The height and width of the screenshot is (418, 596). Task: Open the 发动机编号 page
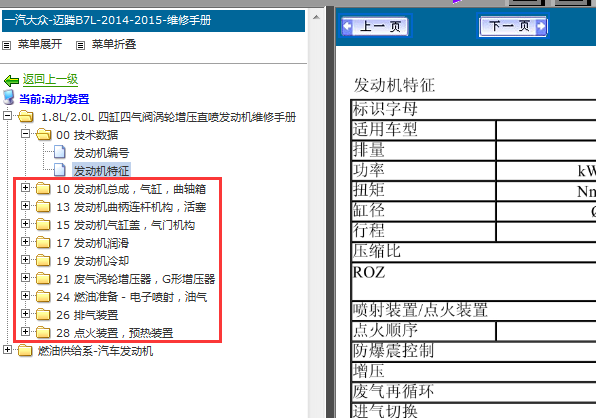[x=101, y=153]
